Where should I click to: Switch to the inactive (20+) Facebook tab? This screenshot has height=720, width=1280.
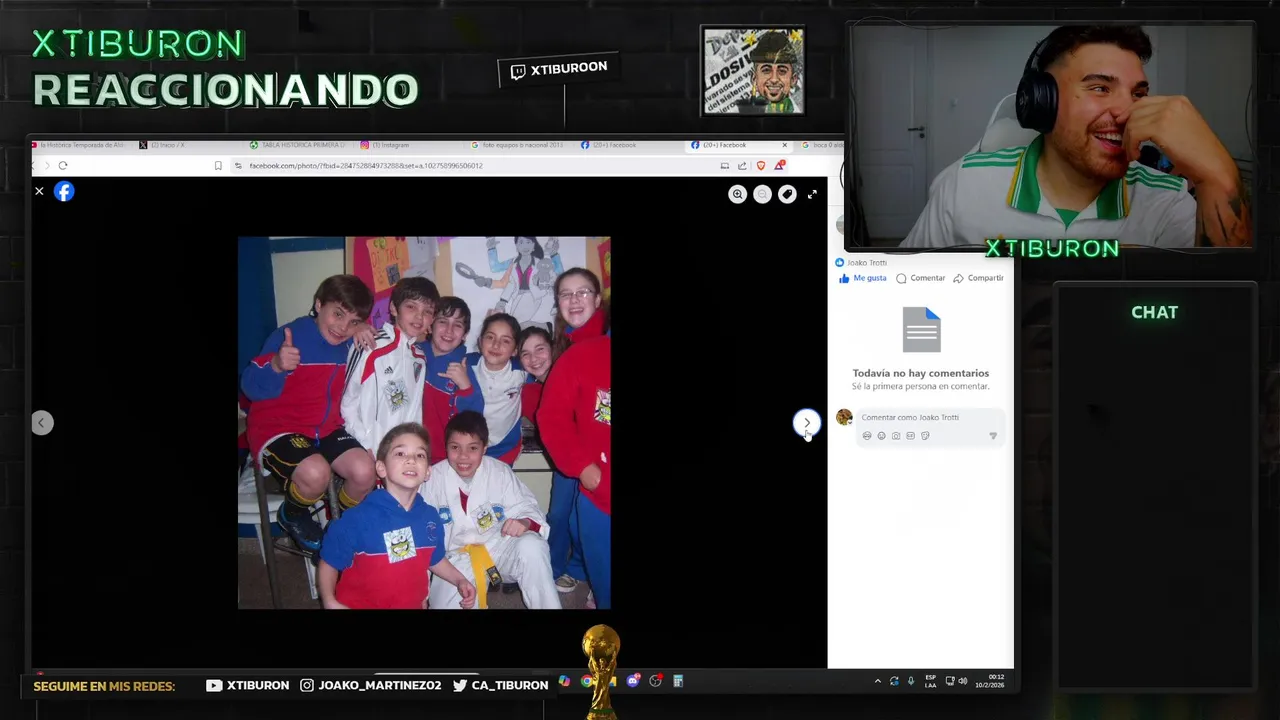[x=629, y=145]
